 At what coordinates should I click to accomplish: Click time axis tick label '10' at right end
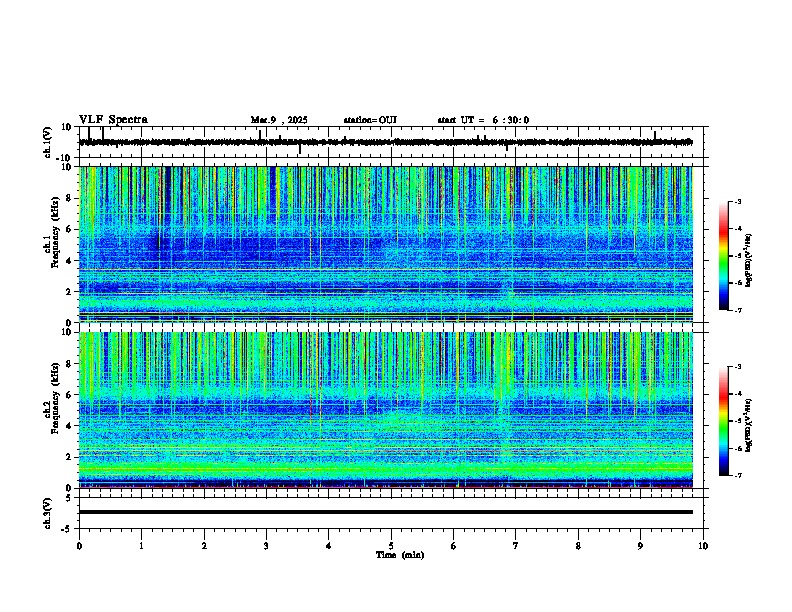point(703,546)
